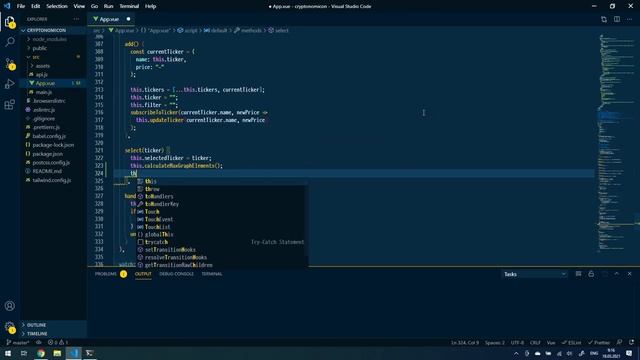Change Spaces: 2 indentation setting

495,342
